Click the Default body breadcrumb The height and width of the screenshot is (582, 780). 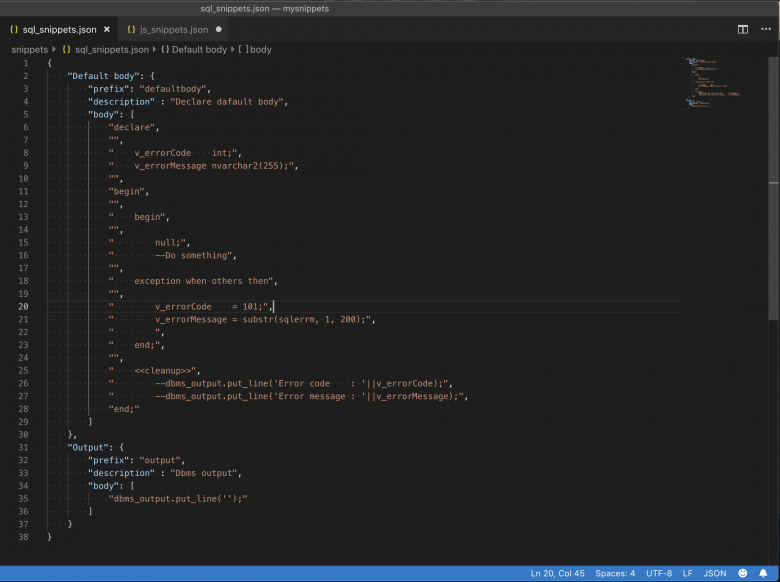click(x=199, y=50)
